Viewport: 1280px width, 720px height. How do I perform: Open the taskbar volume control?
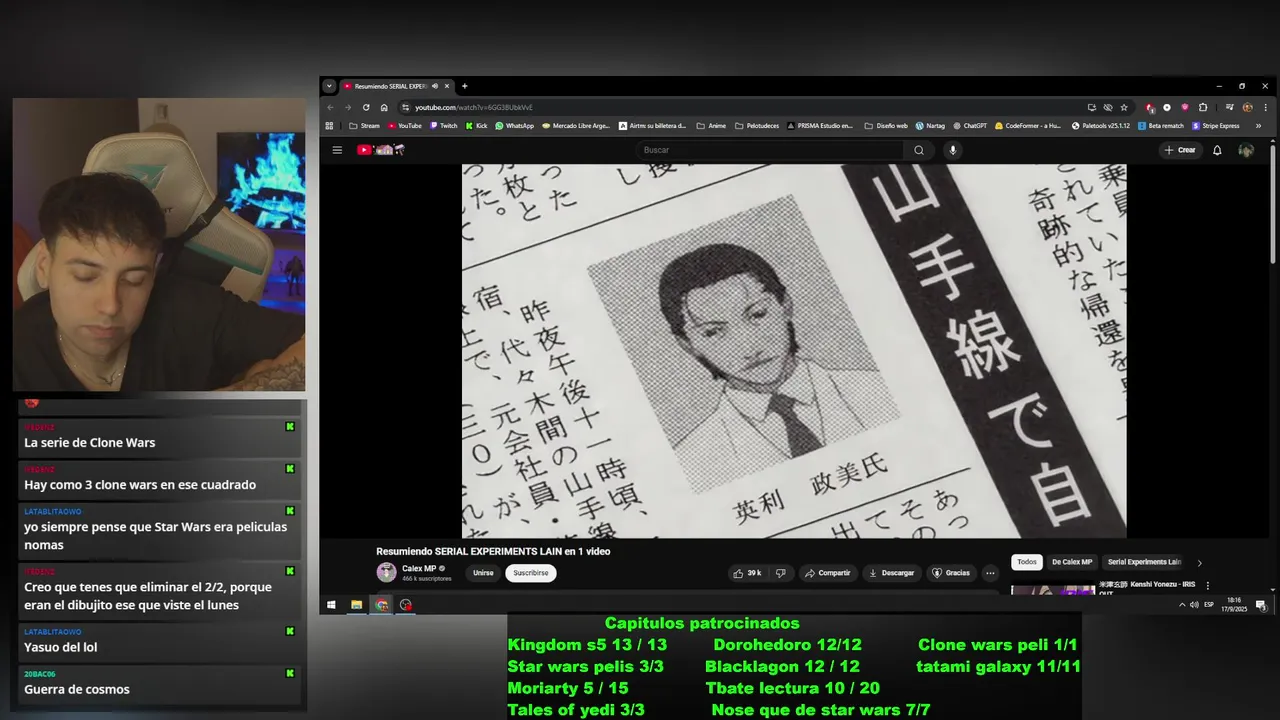1194,605
